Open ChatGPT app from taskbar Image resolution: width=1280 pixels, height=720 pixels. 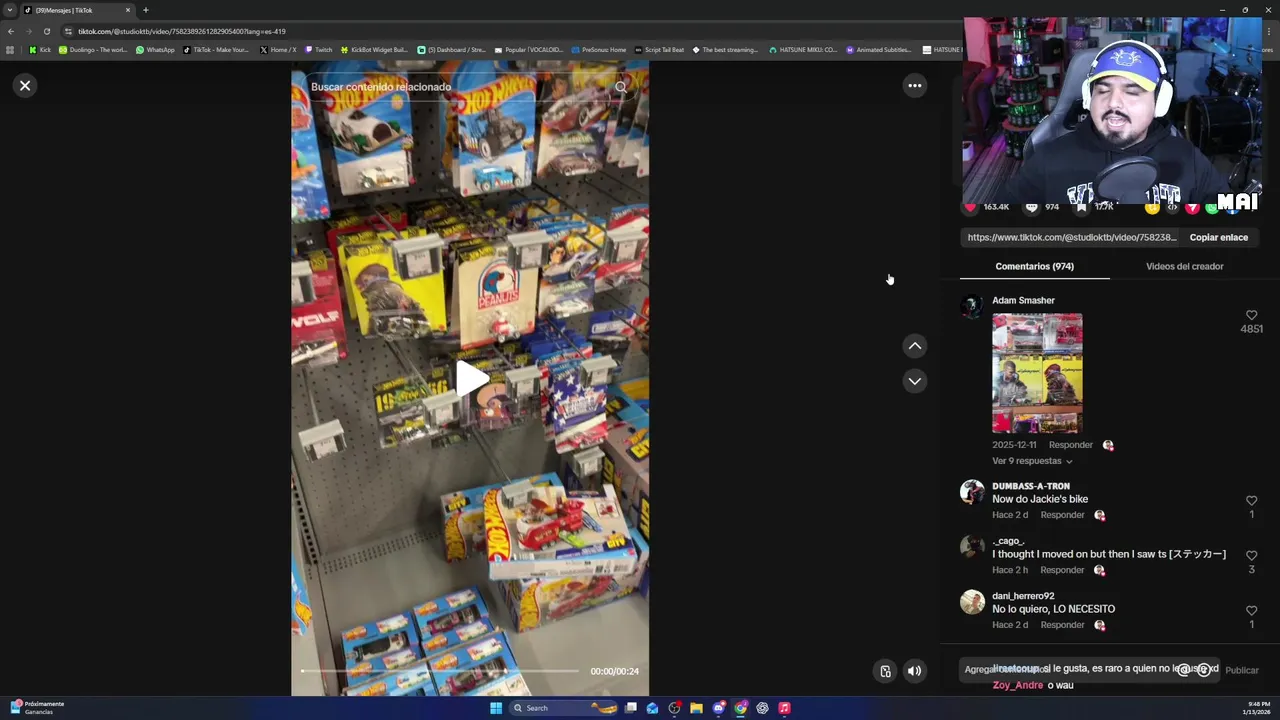[762, 708]
